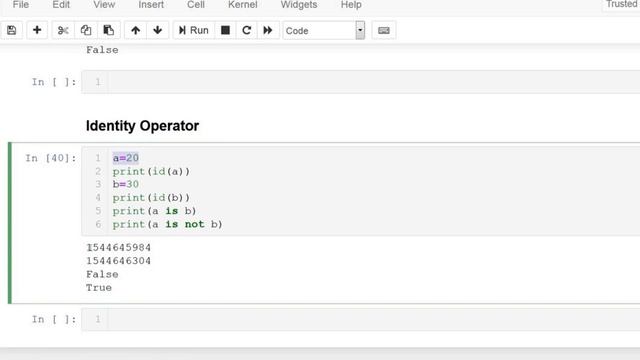Image resolution: width=640 pixels, height=360 pixels.
Task: Click the False output in cell 40
Action: point(102,274)
